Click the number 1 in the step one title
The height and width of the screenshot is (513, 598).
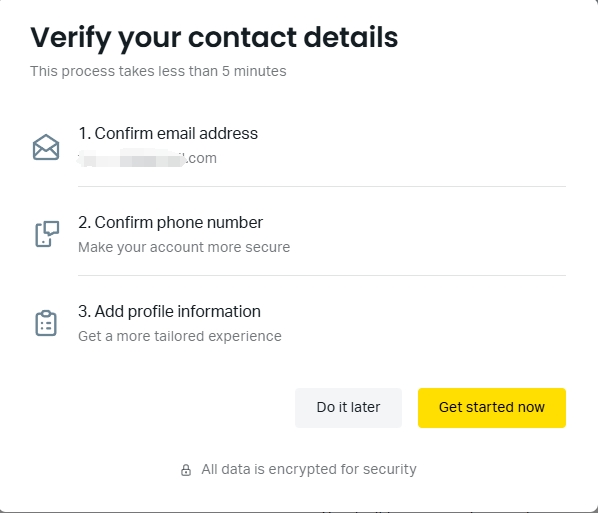83,133
